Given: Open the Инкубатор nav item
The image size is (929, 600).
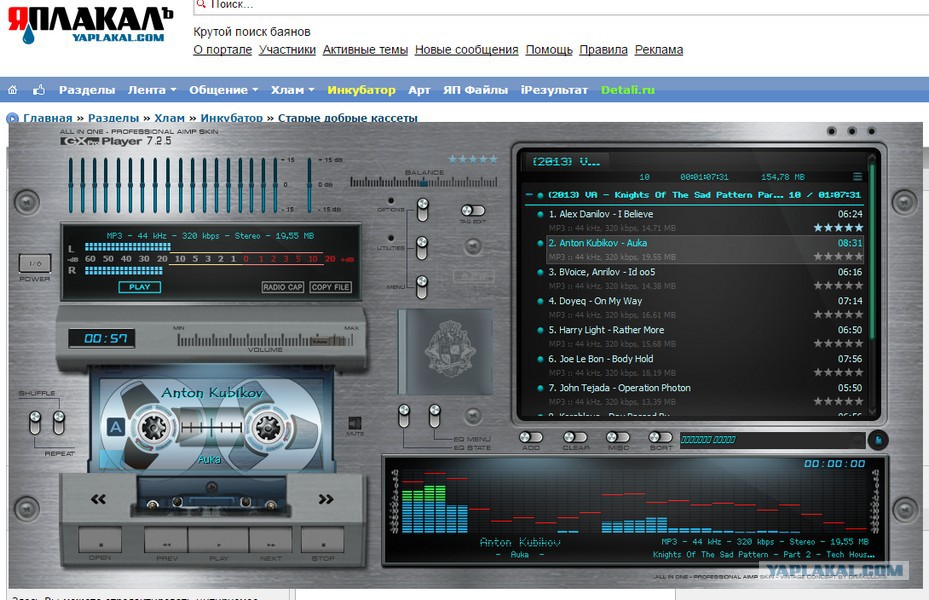Looking at the screenshot, I should (x=361, y=90).
